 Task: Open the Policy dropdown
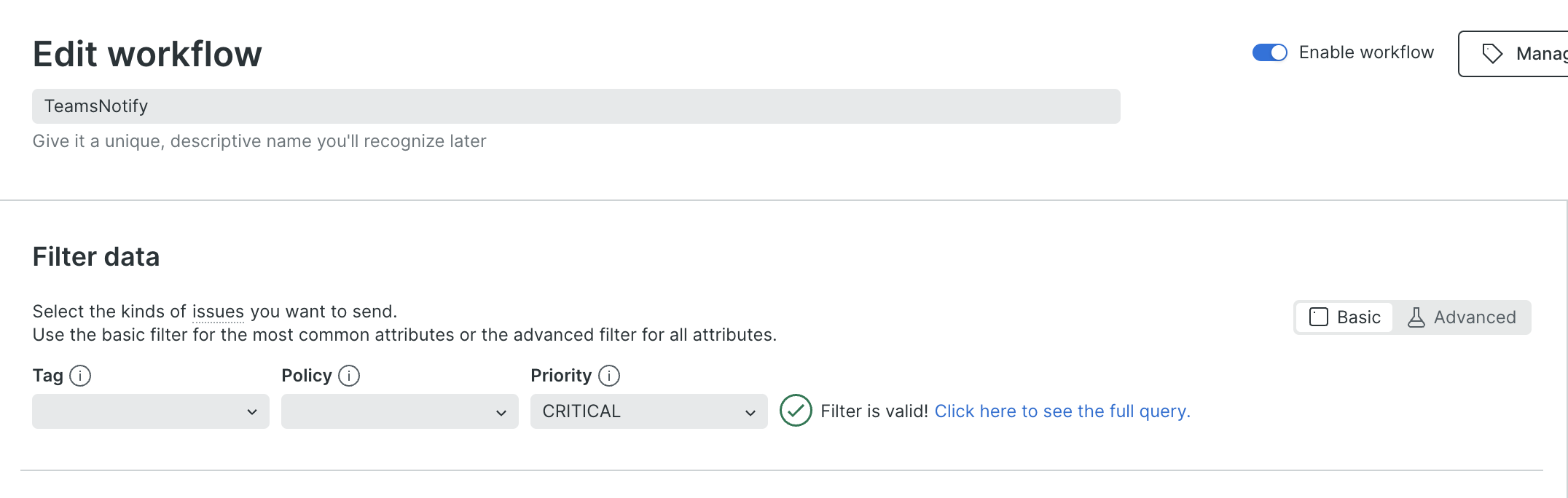click(x=399, y=411)
